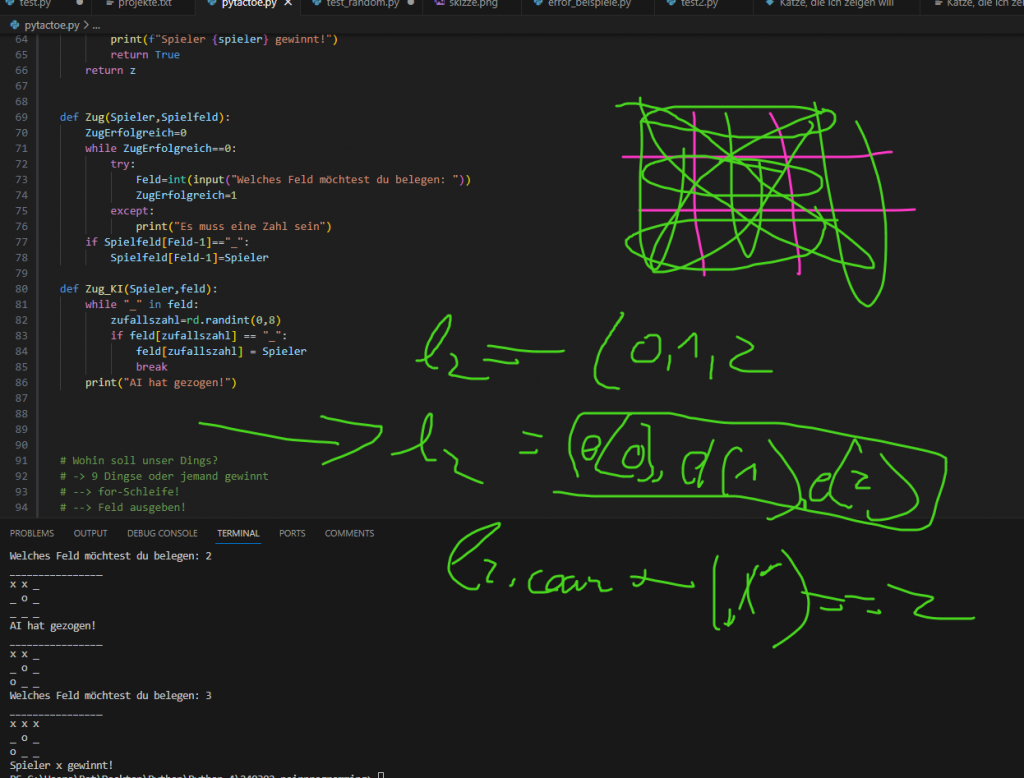Switch to the OUTPUT panel tab
This screenshot has height=778, width=1024.
[90, 533]
